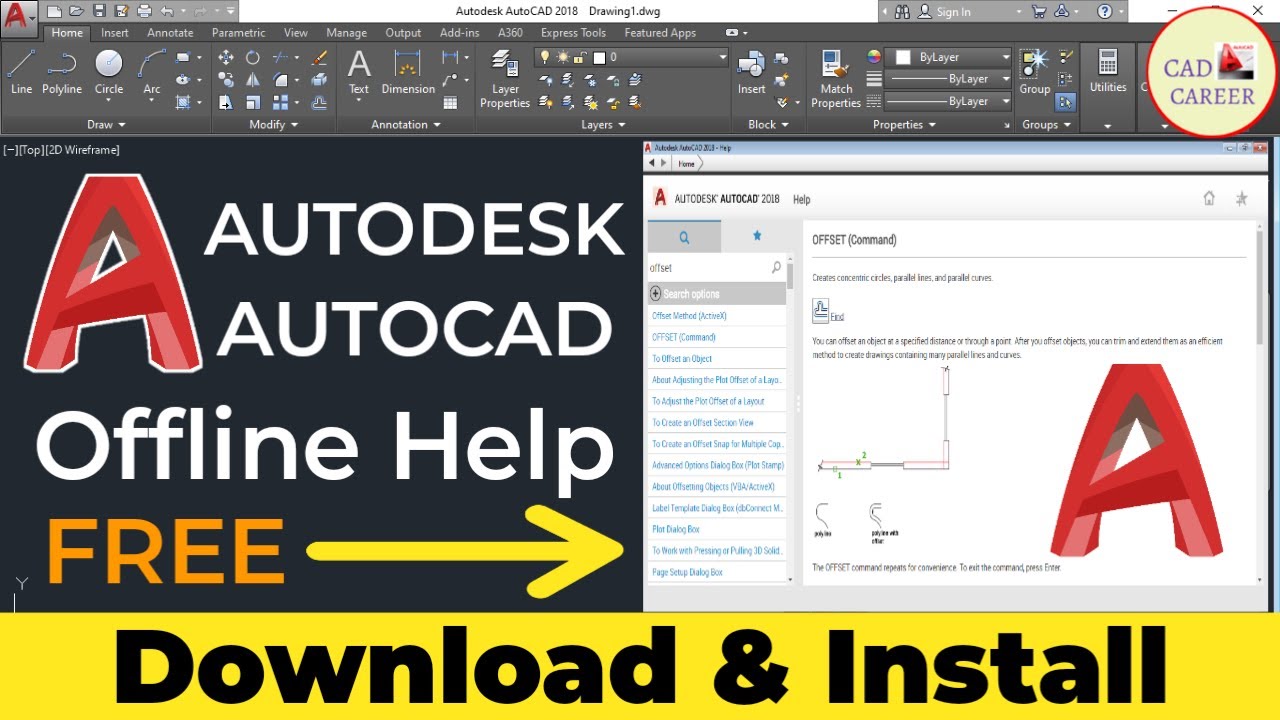The image size is (1280, 720).
Task: Click the home icon in Help window
Action: pos(1209,198)
